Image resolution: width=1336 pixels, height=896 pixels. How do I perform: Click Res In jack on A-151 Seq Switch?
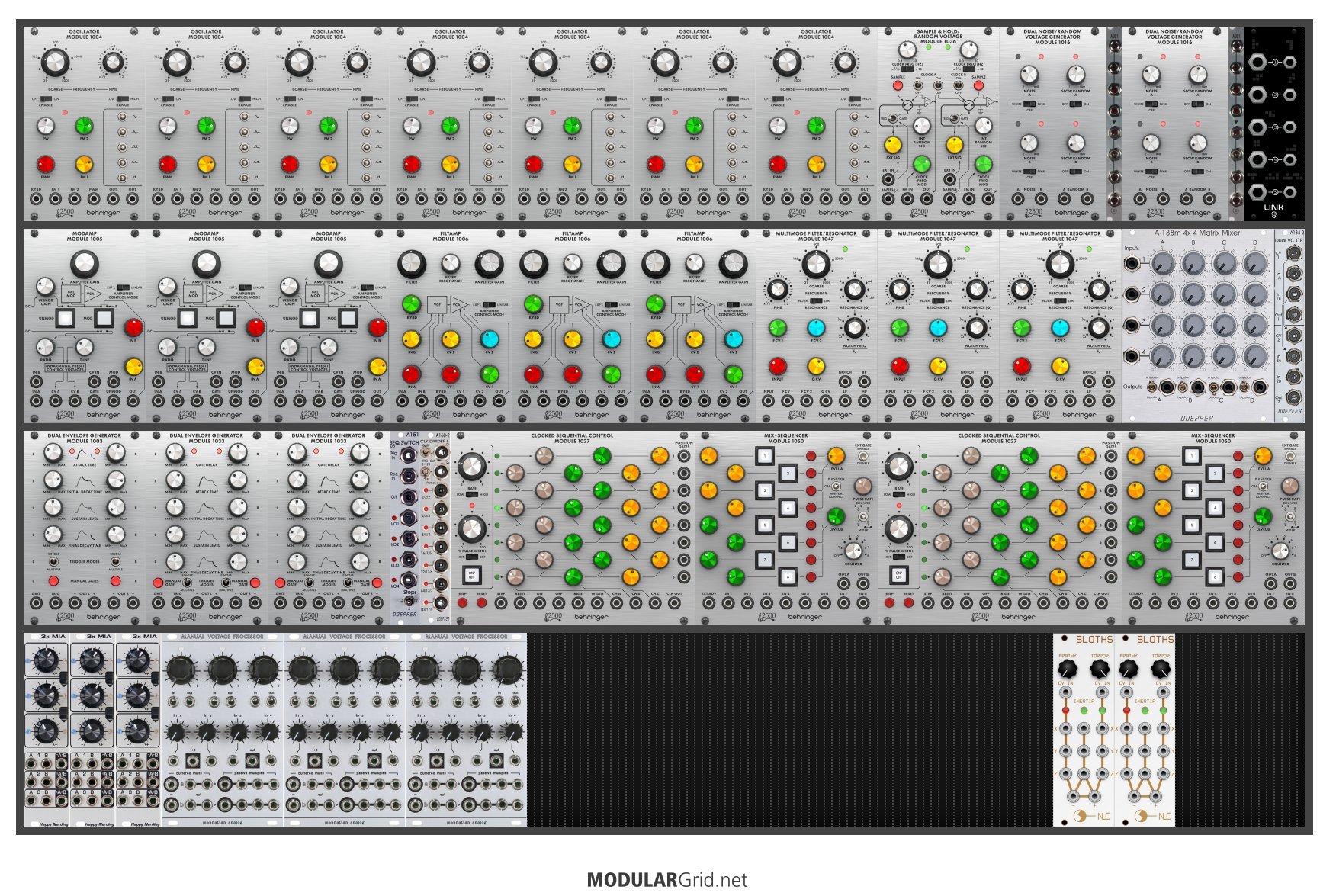point(409,477)
